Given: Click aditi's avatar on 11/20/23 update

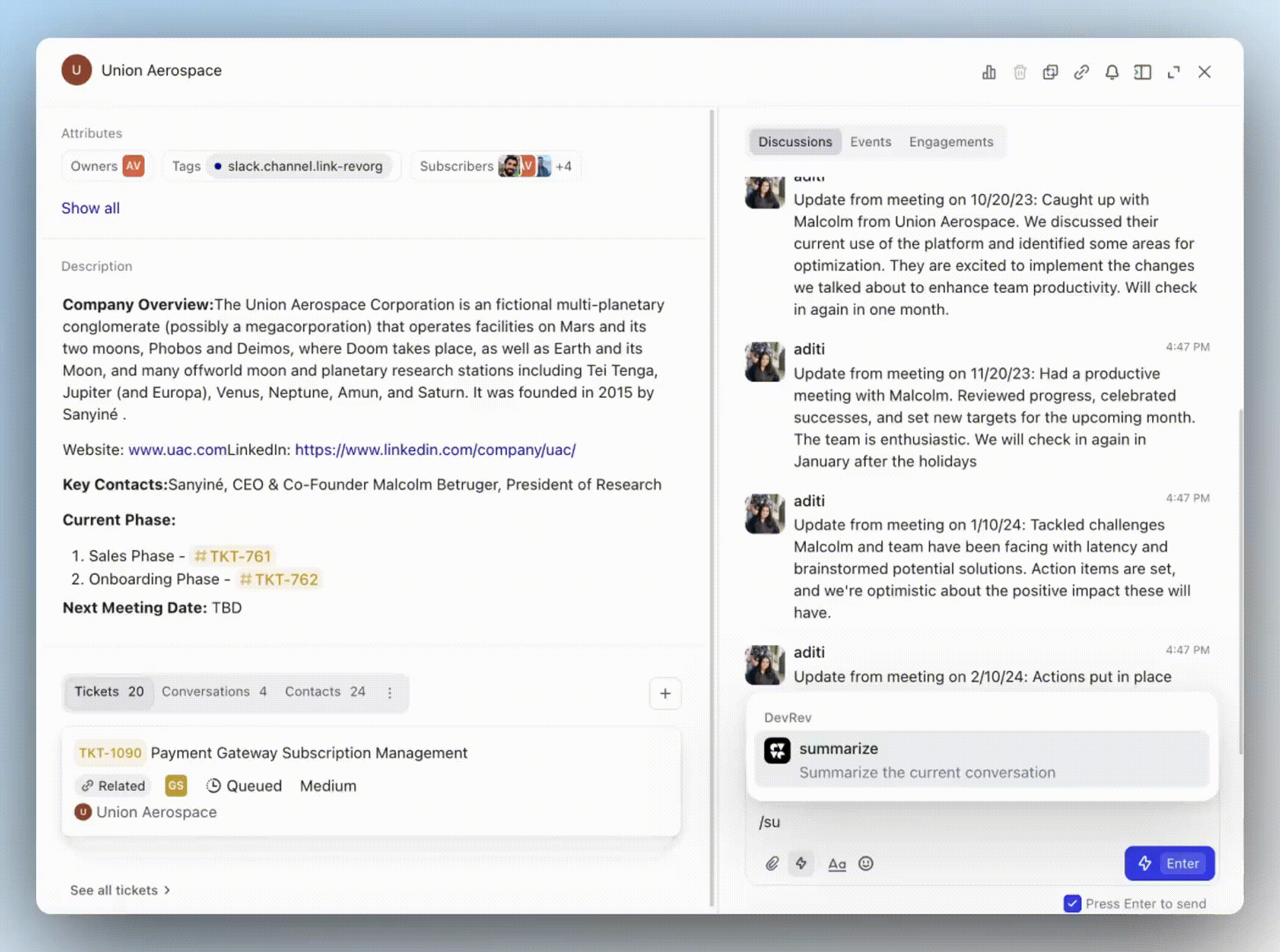Looking at the screenshot, I should click(x=765, y=361).
